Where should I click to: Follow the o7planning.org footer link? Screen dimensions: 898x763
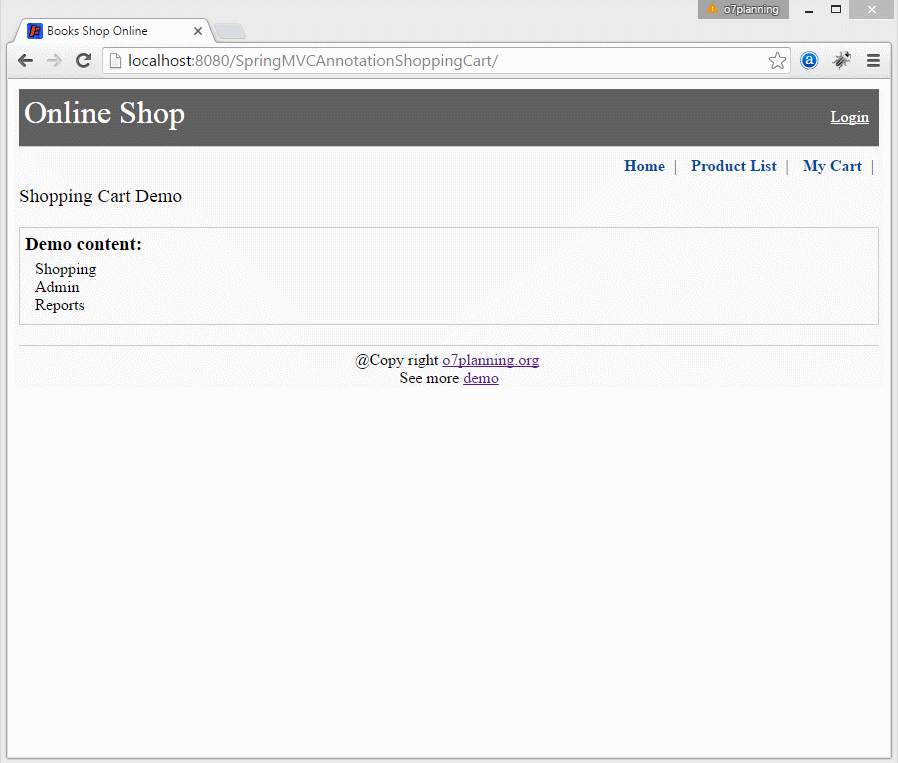coord(490,360)
